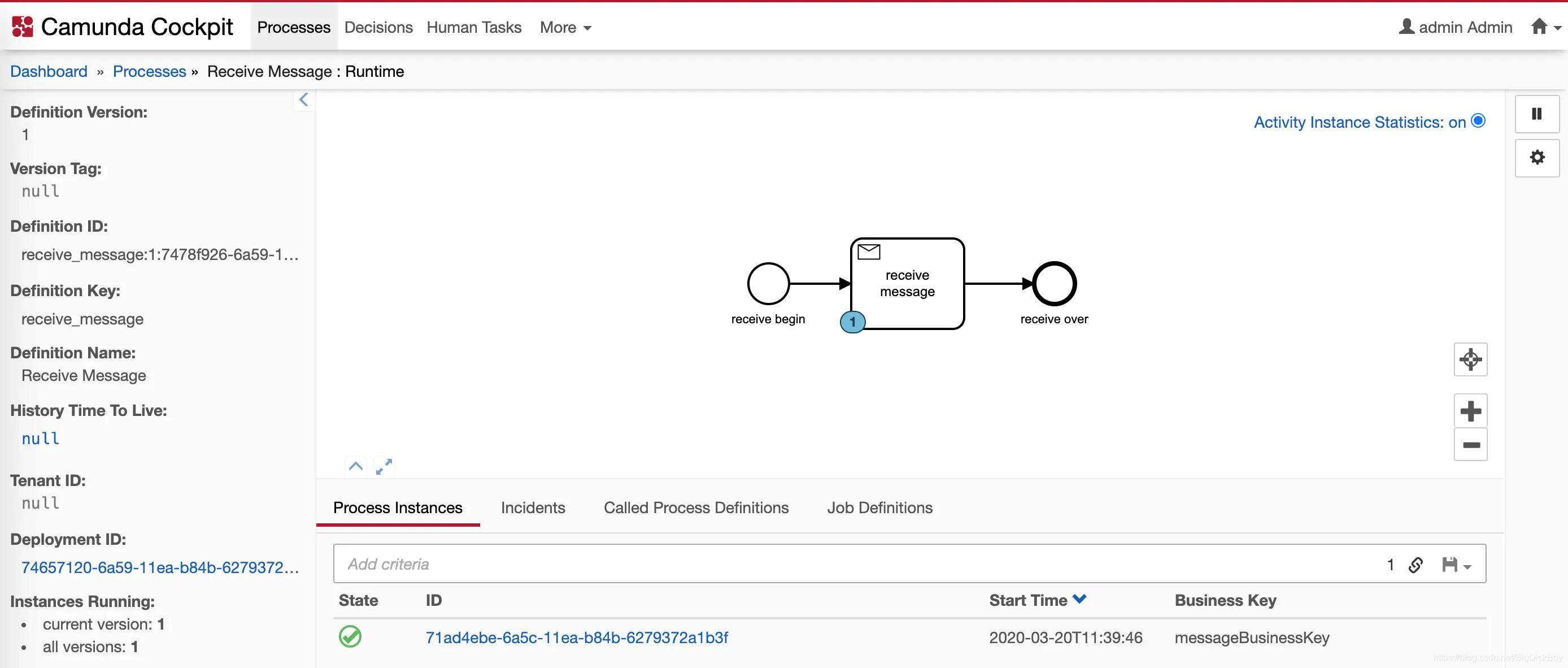Open the Job Definitions tab

(x=879, y=507)
